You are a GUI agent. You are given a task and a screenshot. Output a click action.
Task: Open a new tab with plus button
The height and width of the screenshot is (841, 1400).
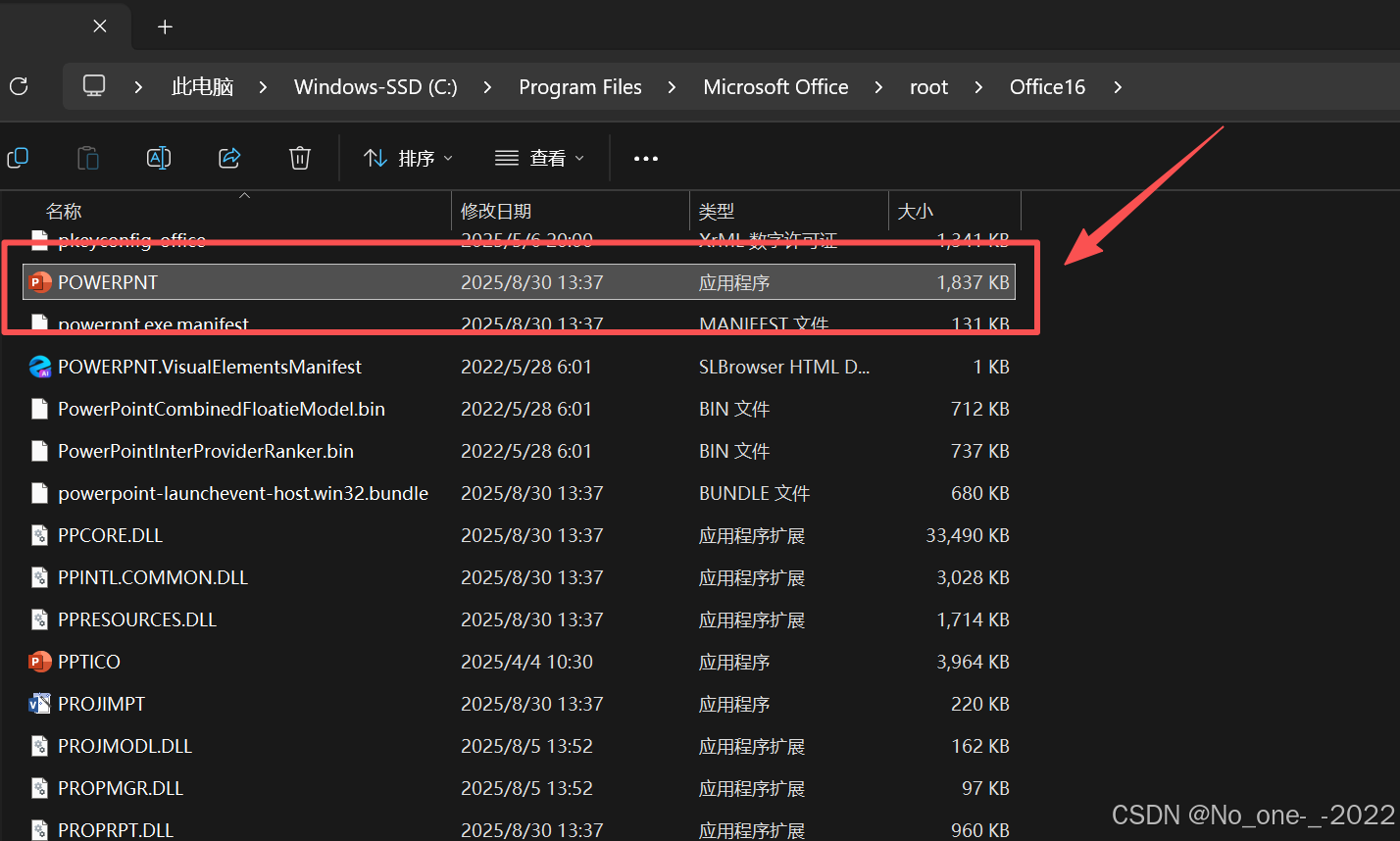pos(165,26)
